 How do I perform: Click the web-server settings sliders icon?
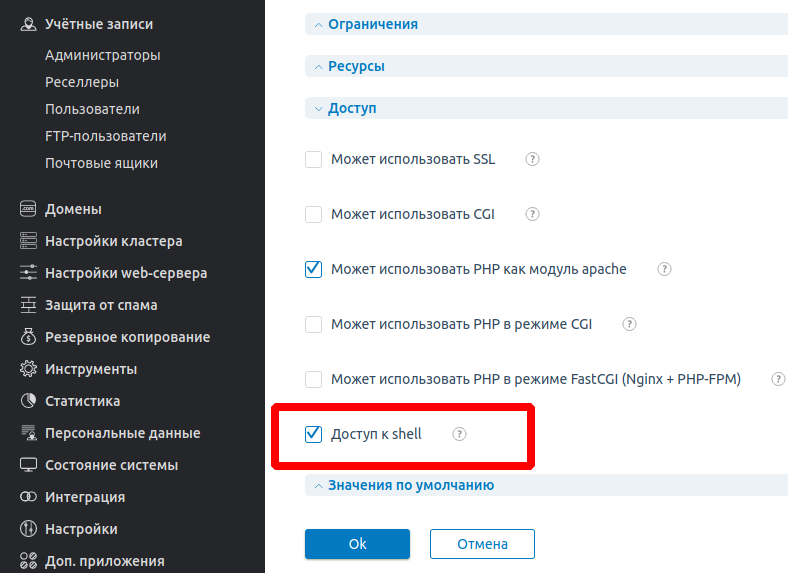point(28,273)
